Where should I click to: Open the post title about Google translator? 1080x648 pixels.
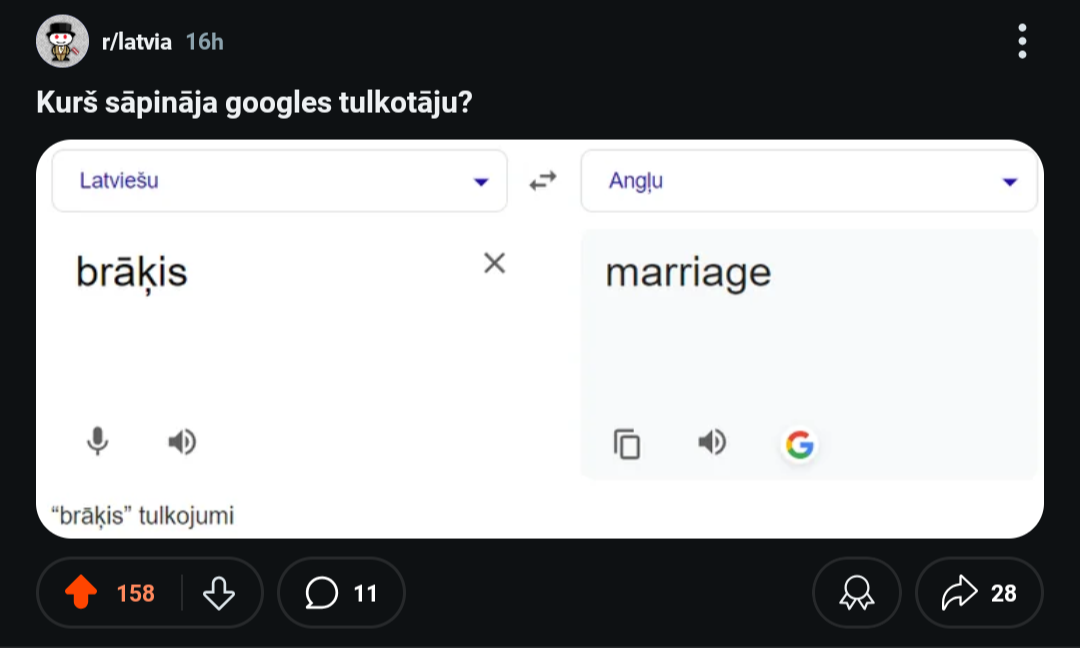(254, 102)
